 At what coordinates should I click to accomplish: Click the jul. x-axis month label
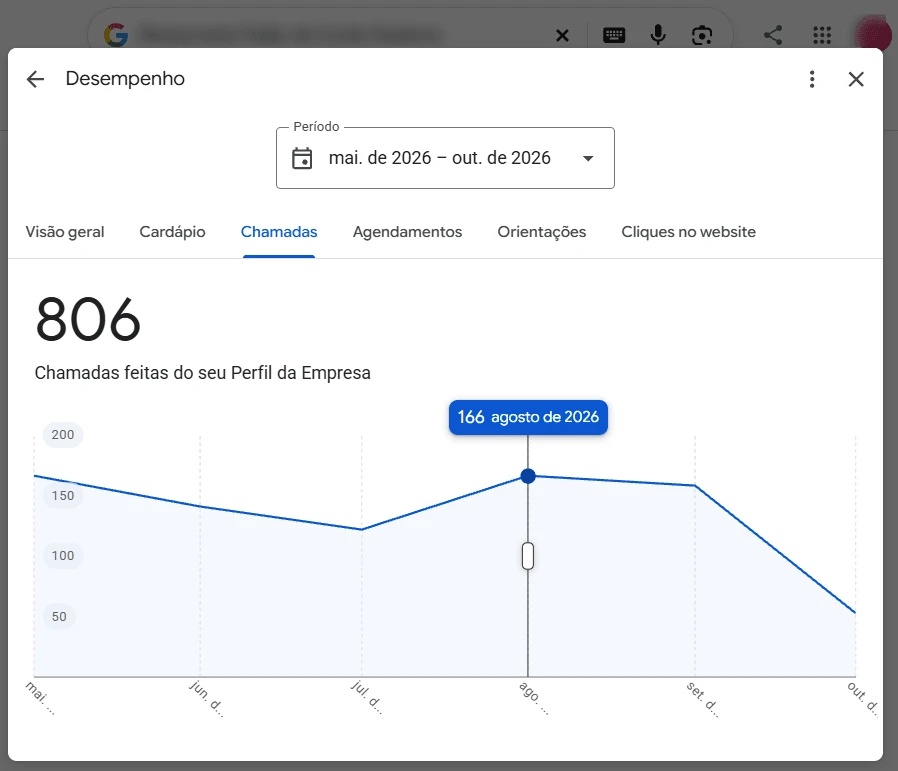367,697
